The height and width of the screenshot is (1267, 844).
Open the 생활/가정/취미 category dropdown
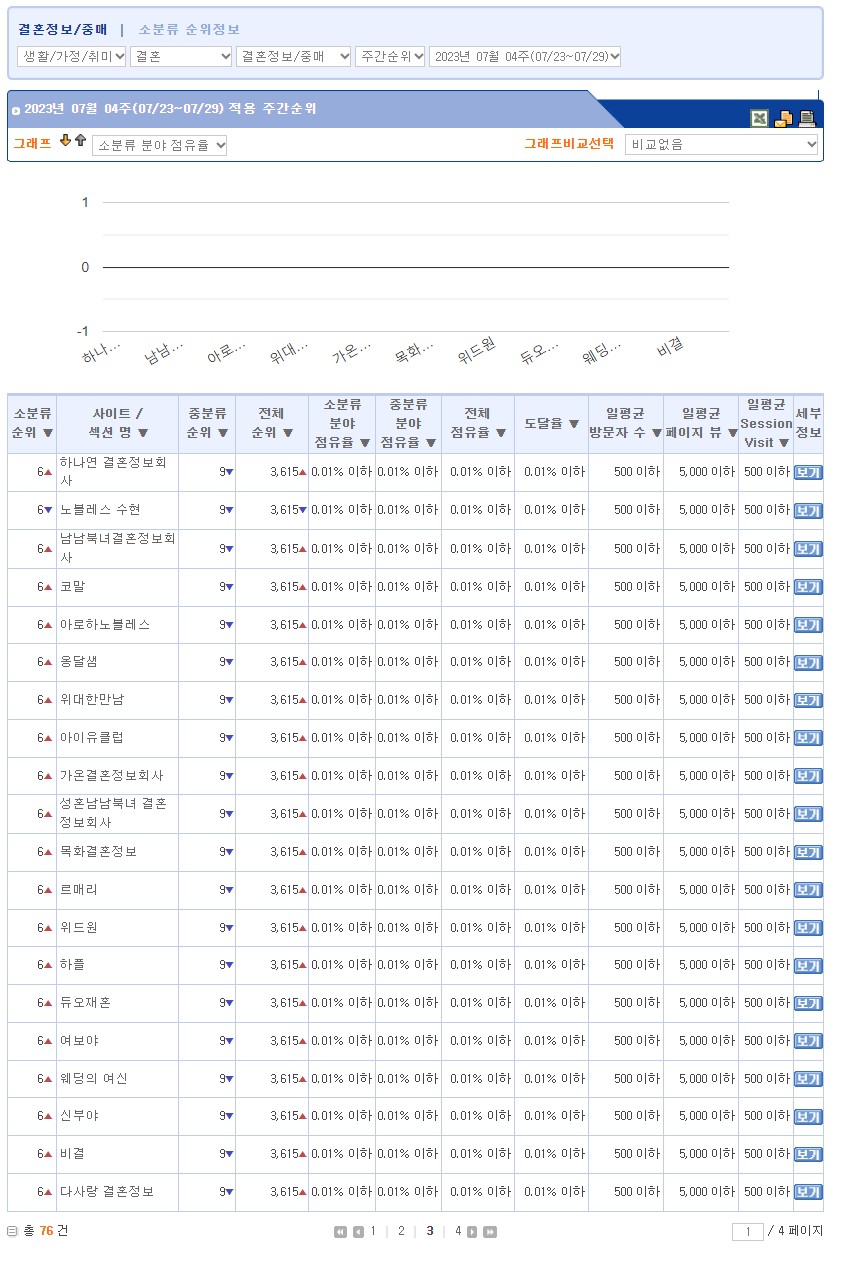click(72, 57)
